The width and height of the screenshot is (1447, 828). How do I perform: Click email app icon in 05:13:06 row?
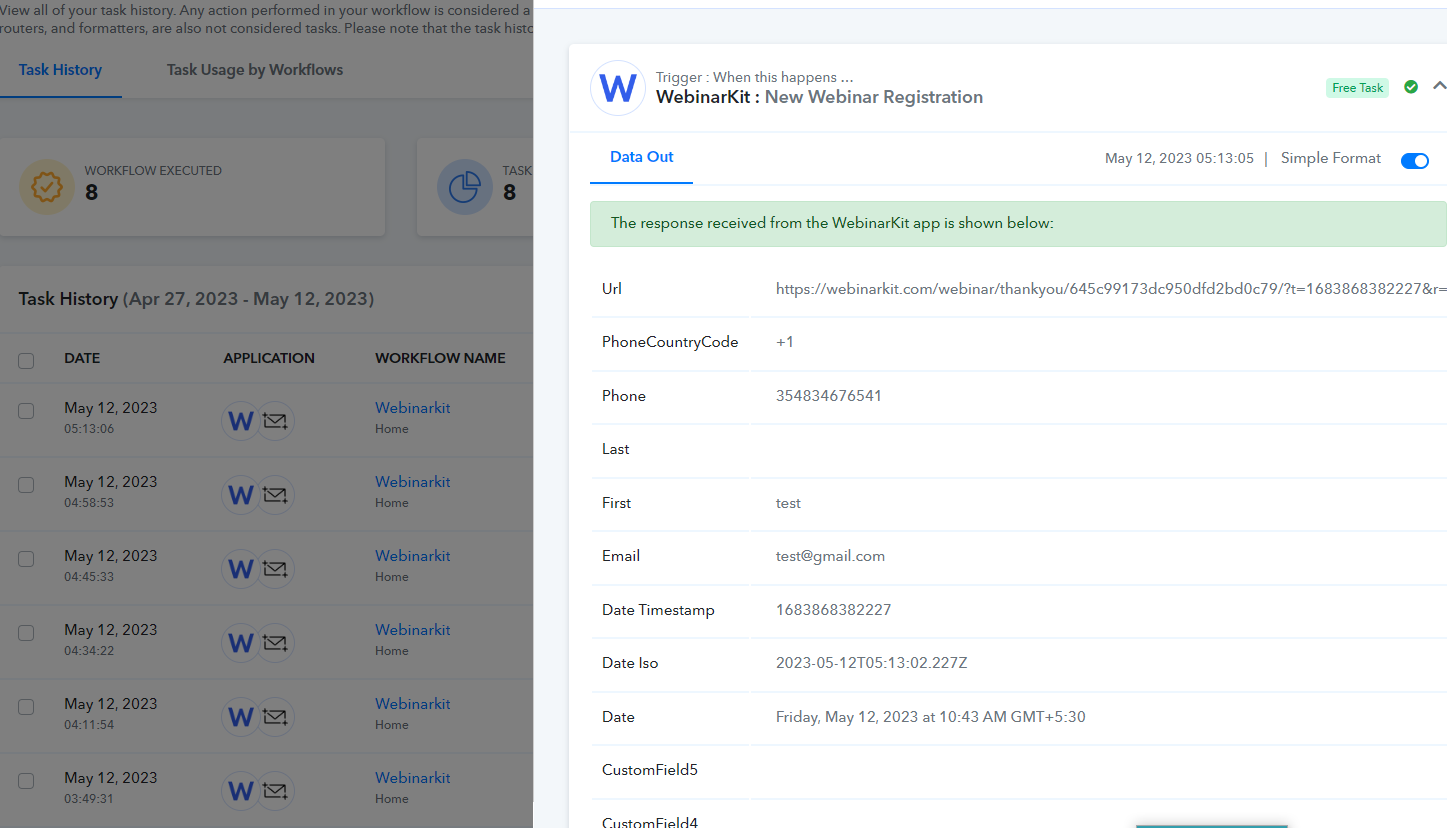(275, 421)
